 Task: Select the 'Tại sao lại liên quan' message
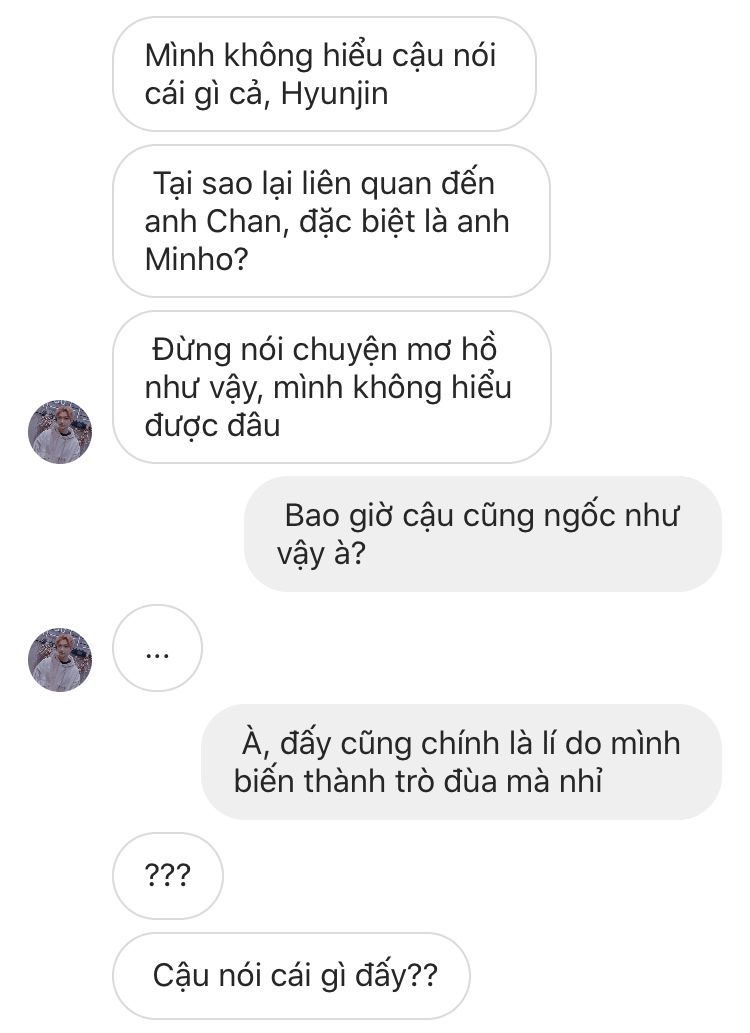point(331,221)
